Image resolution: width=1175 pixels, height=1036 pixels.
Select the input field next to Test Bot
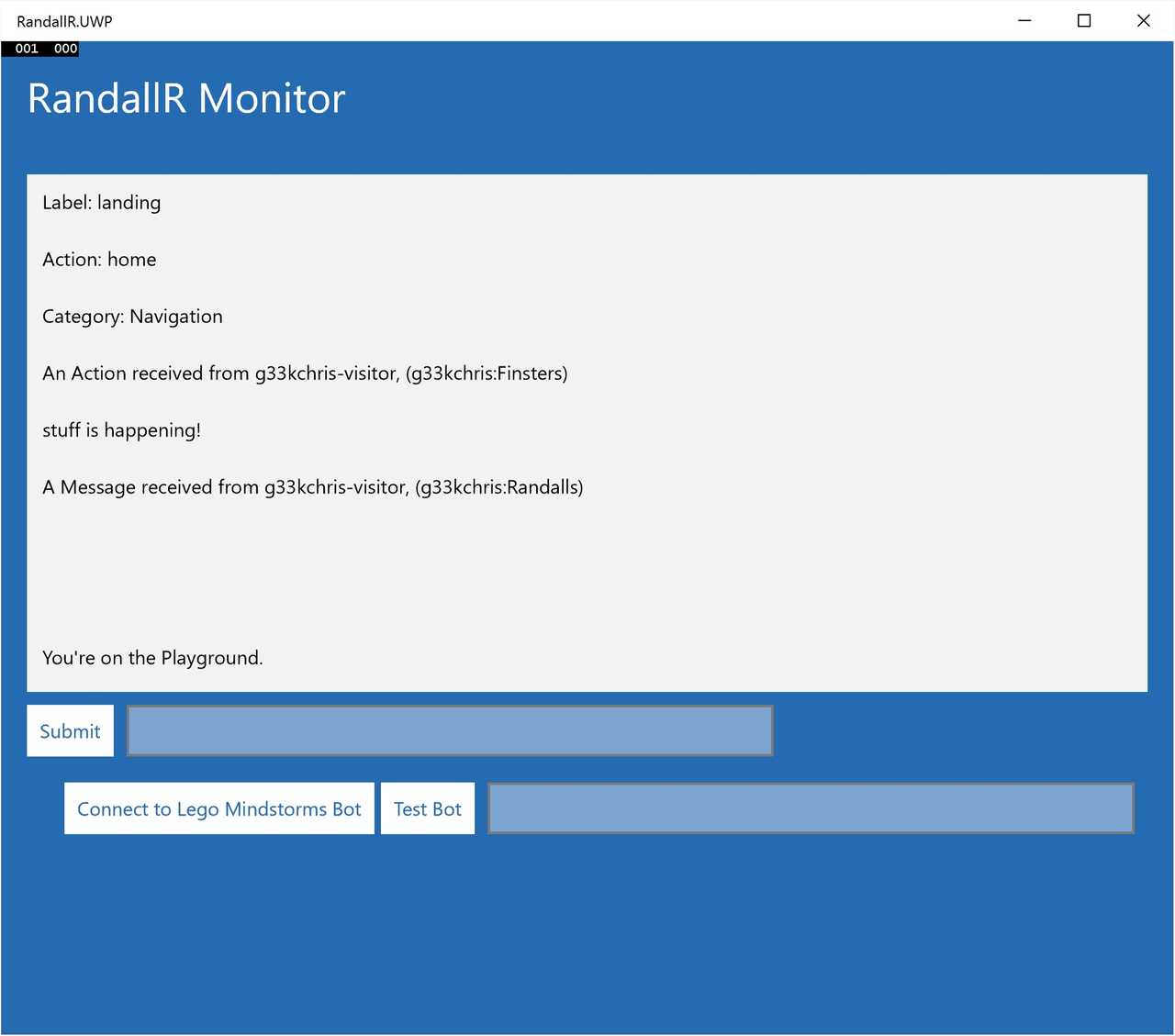811,808
